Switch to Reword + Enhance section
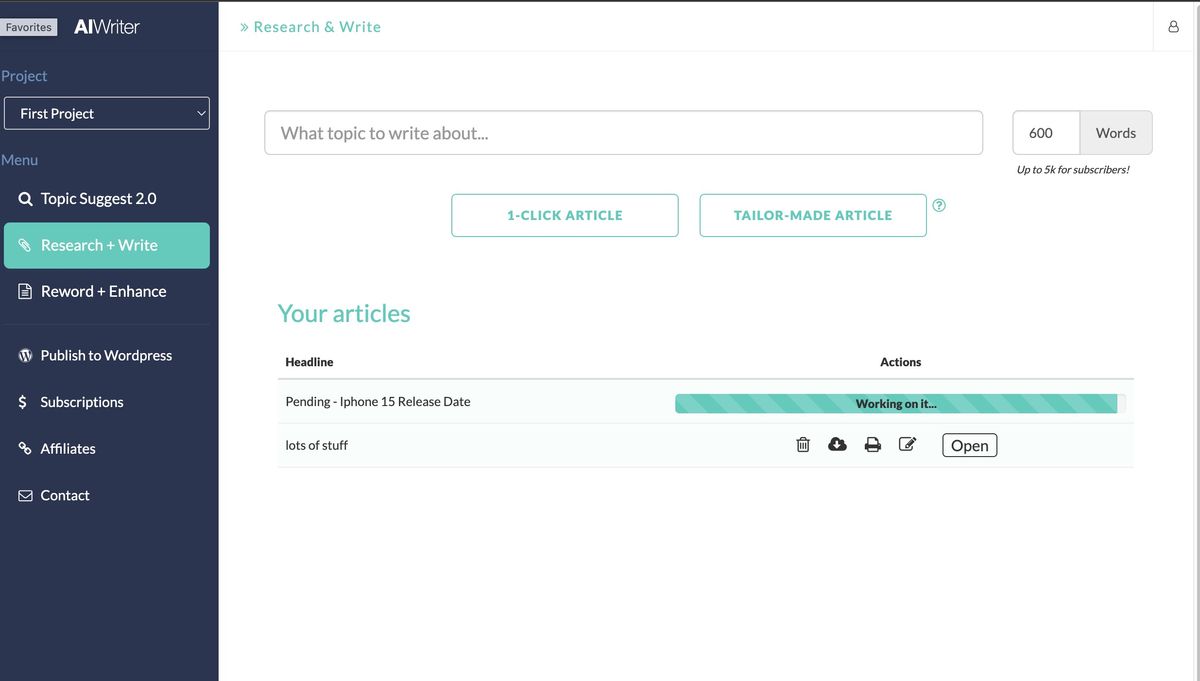The height and width of the screenshot is (681, 1200). click(x=103, y=291)
